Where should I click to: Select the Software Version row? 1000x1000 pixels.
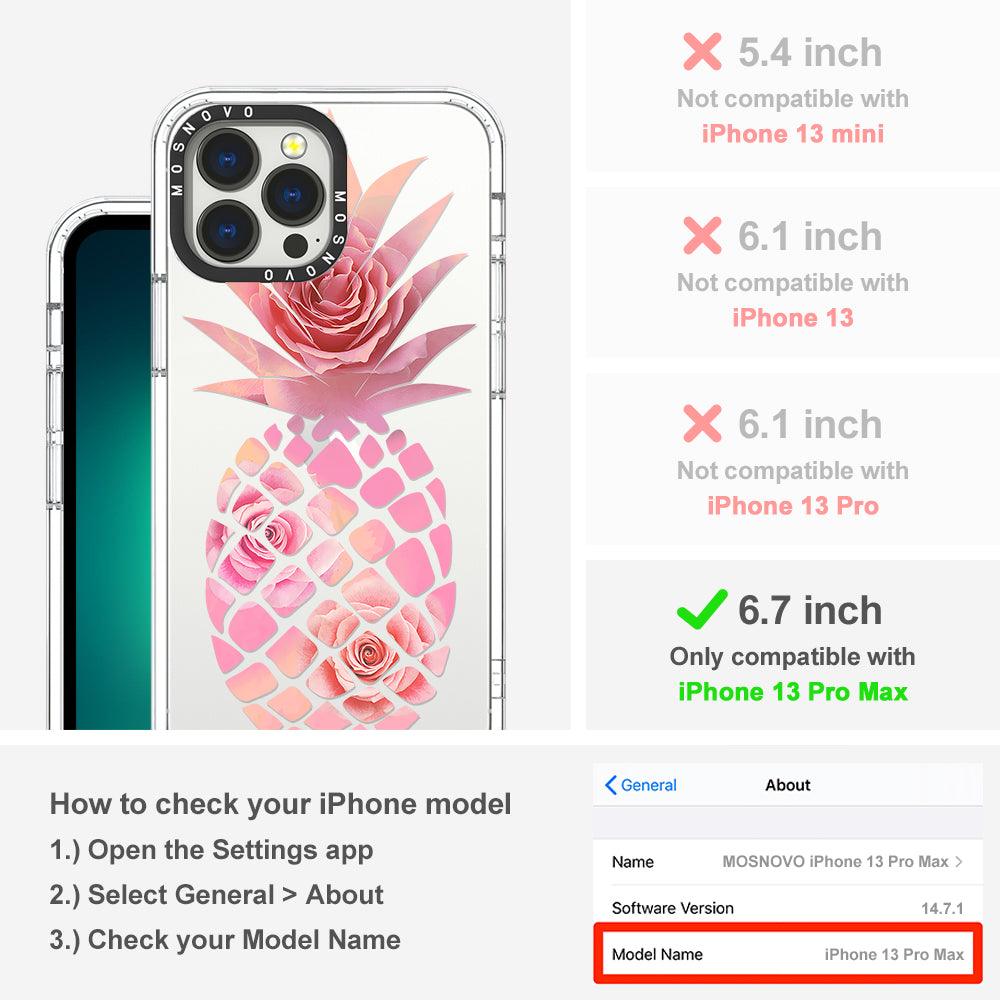click(x=788, y=908)
